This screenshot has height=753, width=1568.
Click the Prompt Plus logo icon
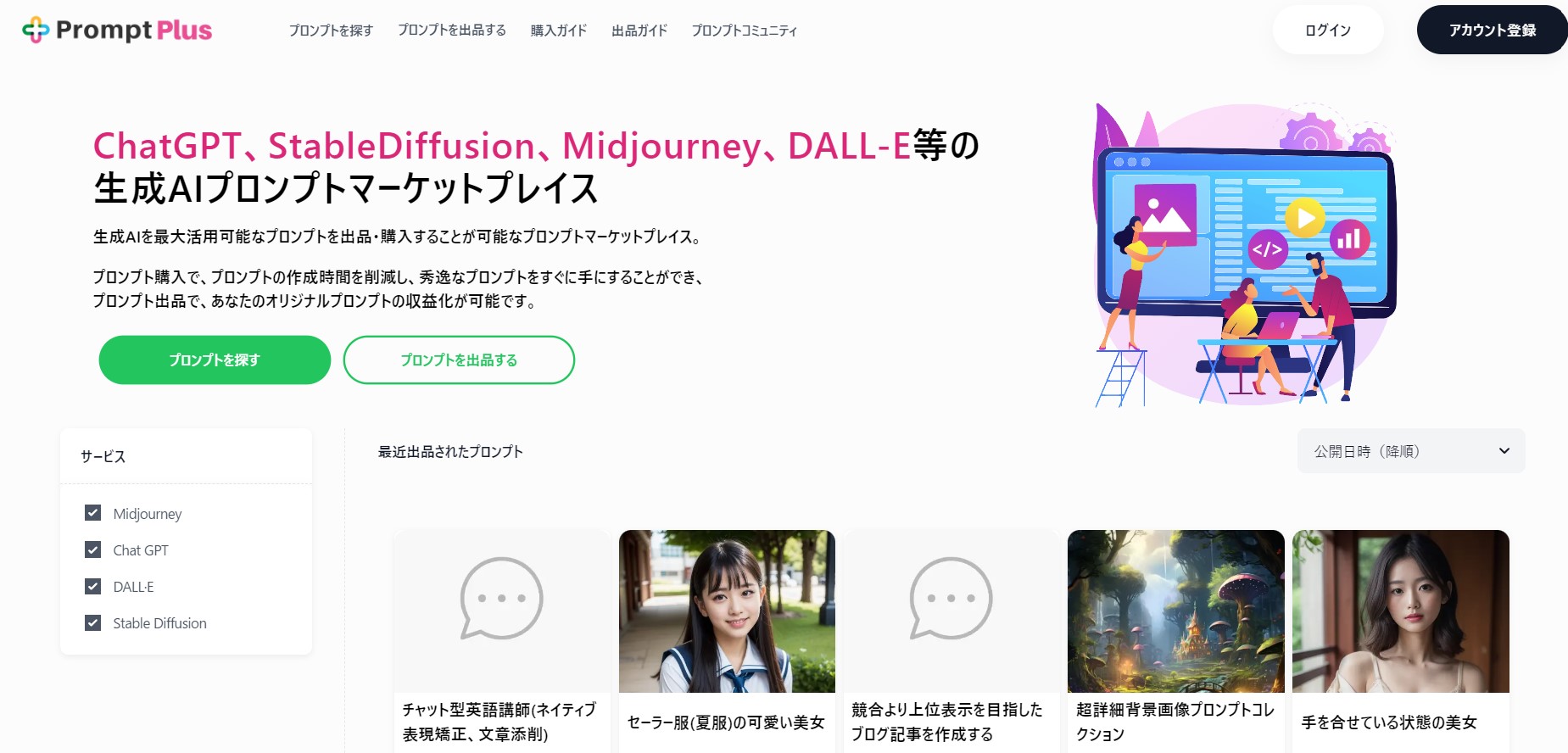tap(36, 30)
